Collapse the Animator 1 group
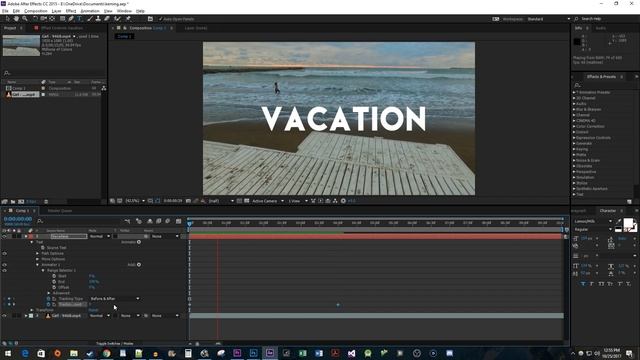 click(38, 265)
